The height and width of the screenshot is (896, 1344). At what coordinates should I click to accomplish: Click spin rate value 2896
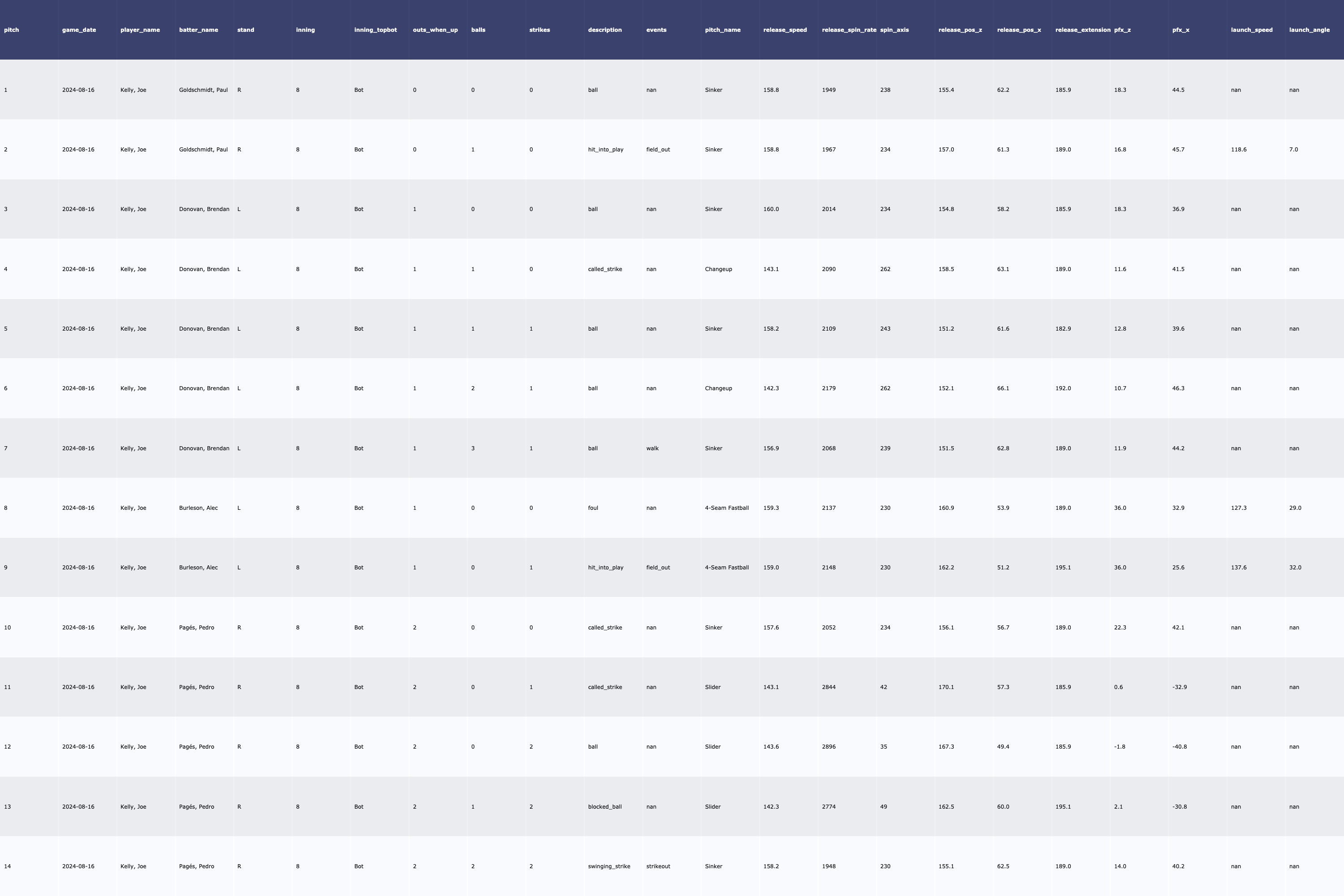(828, 747)
